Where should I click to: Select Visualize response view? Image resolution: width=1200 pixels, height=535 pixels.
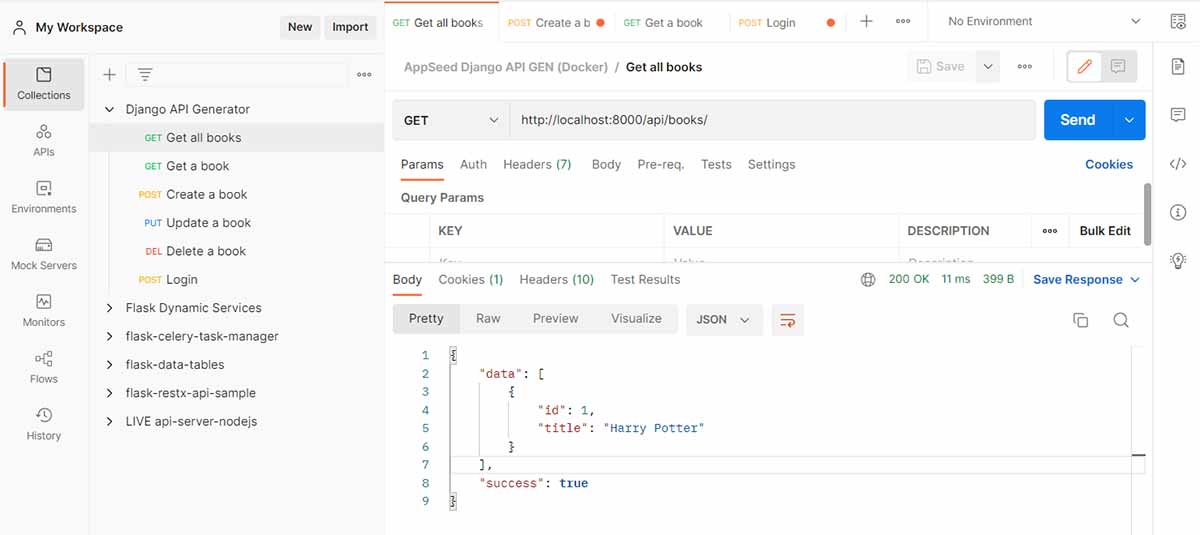(636, 319)
